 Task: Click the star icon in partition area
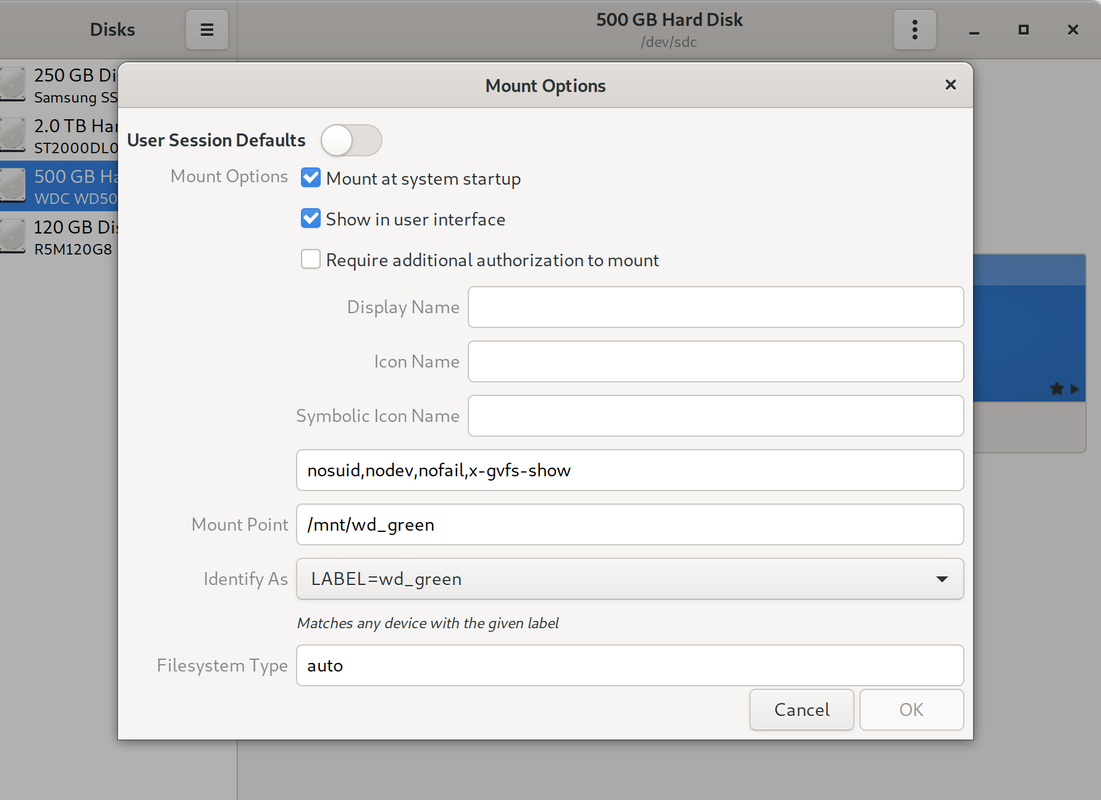pyautogui.click(x=1057, y=388)
